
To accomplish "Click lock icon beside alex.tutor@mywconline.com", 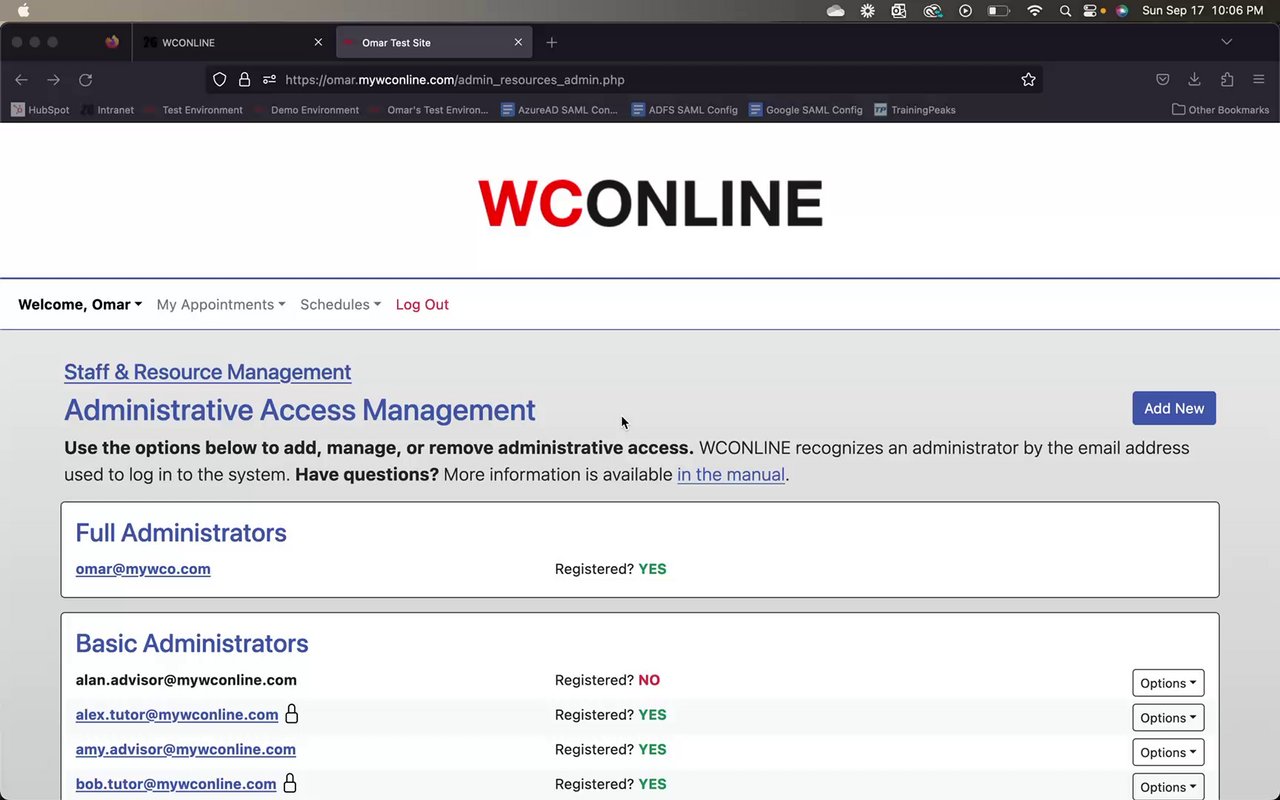I will tap(292, 714).
